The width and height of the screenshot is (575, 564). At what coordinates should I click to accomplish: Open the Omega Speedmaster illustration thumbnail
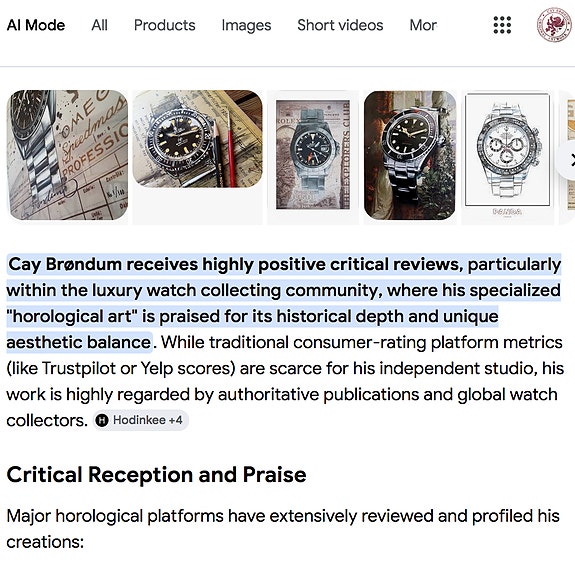(67, 155)
